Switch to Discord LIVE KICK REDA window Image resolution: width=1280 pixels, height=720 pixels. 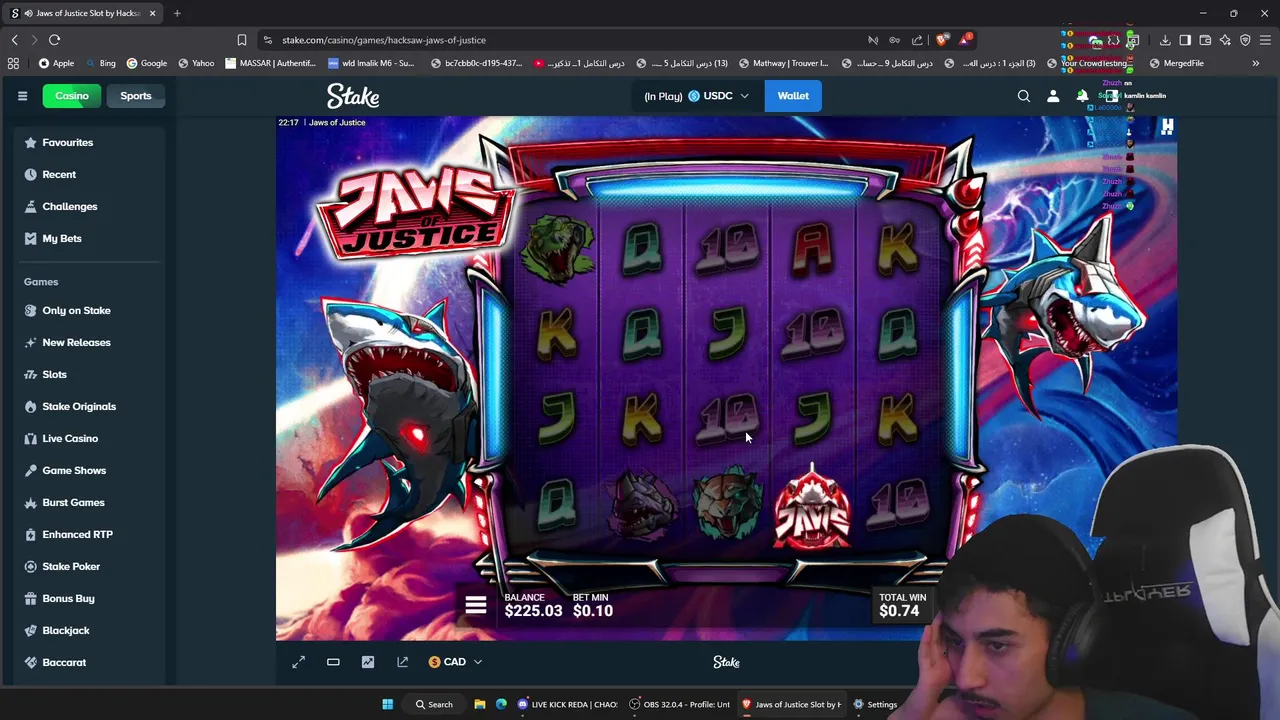[568, 704]
